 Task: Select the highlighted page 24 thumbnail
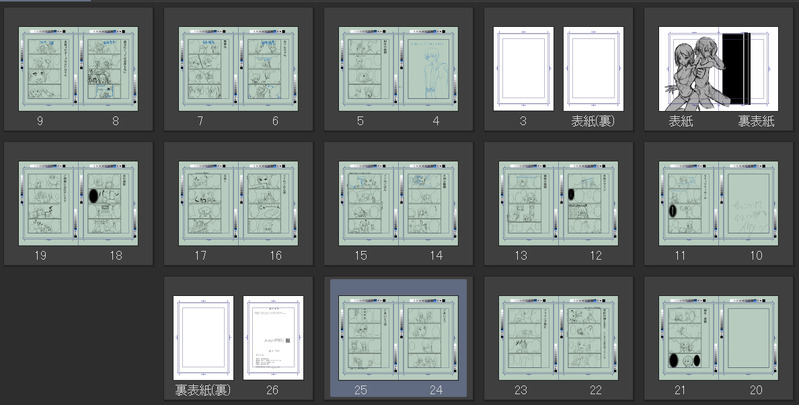[x=428, y=338]
